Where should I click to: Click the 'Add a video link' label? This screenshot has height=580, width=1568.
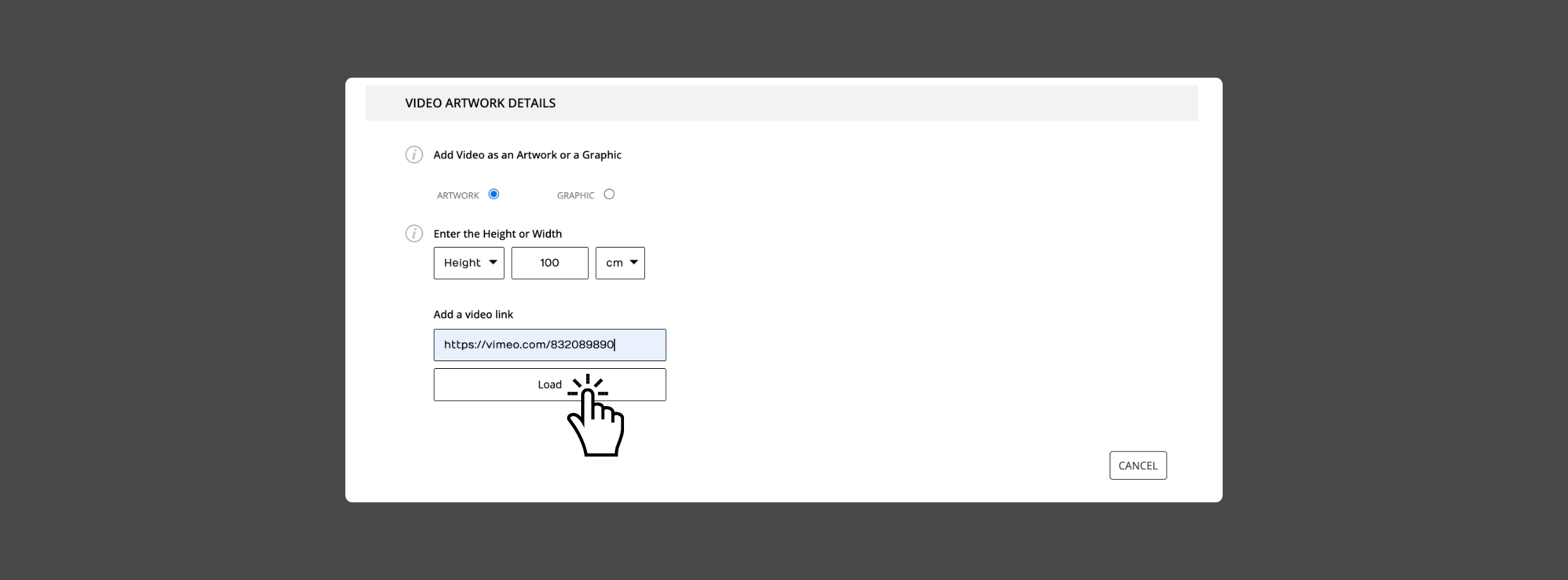click(x=473, y=314)
